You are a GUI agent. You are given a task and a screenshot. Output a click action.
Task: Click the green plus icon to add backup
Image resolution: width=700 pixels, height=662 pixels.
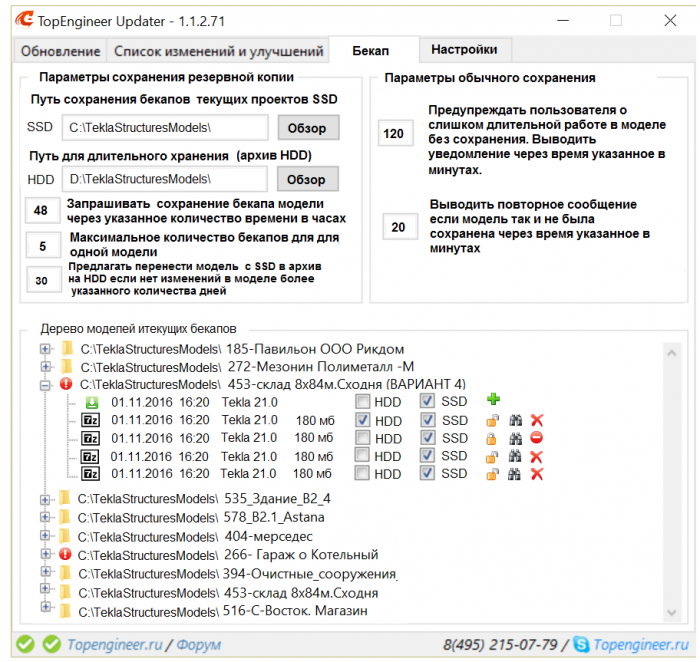493,399
